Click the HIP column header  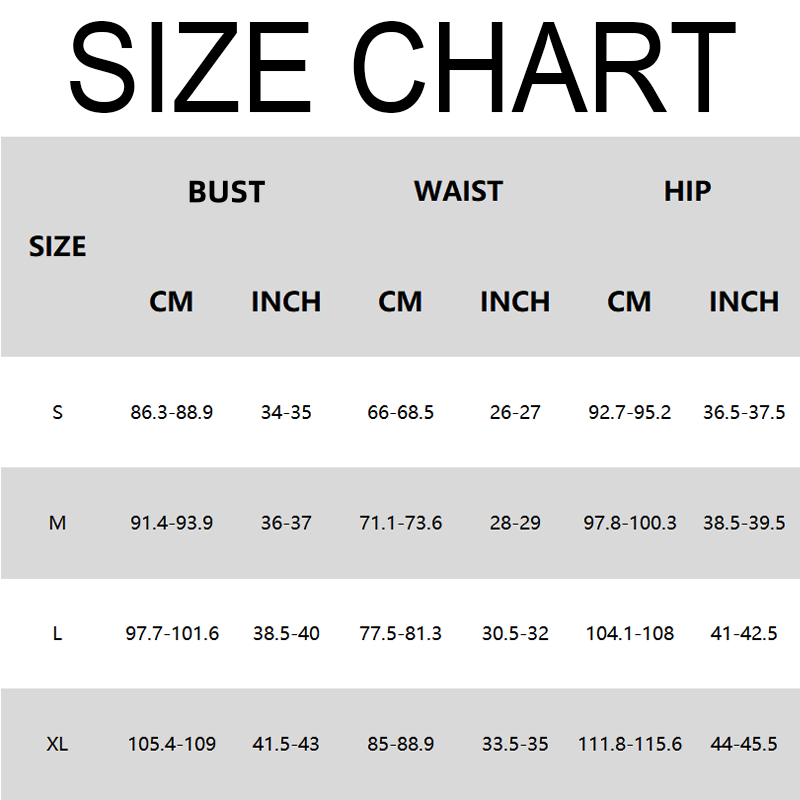pos(687,191)
